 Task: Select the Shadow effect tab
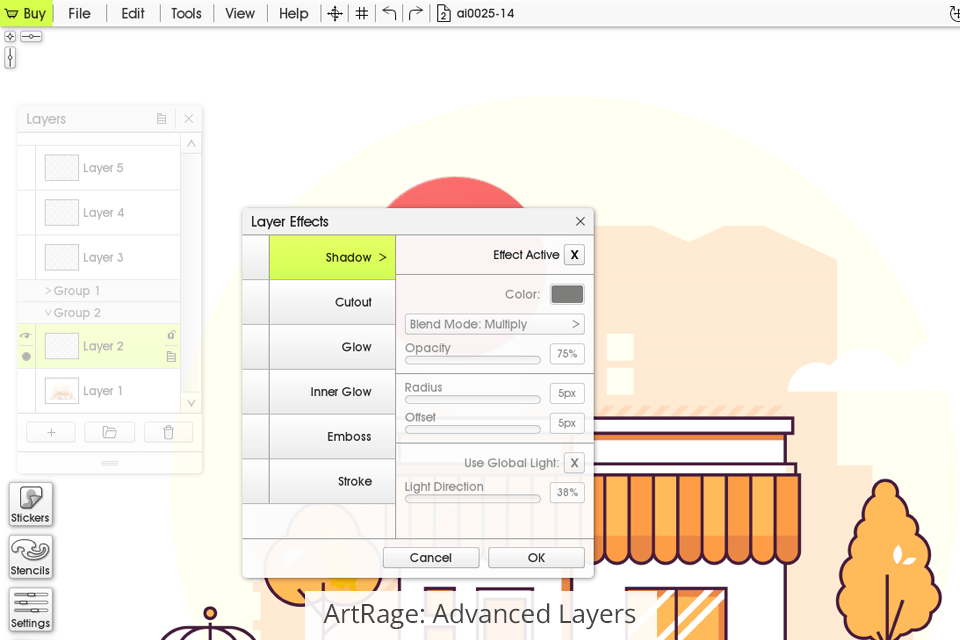332,257
